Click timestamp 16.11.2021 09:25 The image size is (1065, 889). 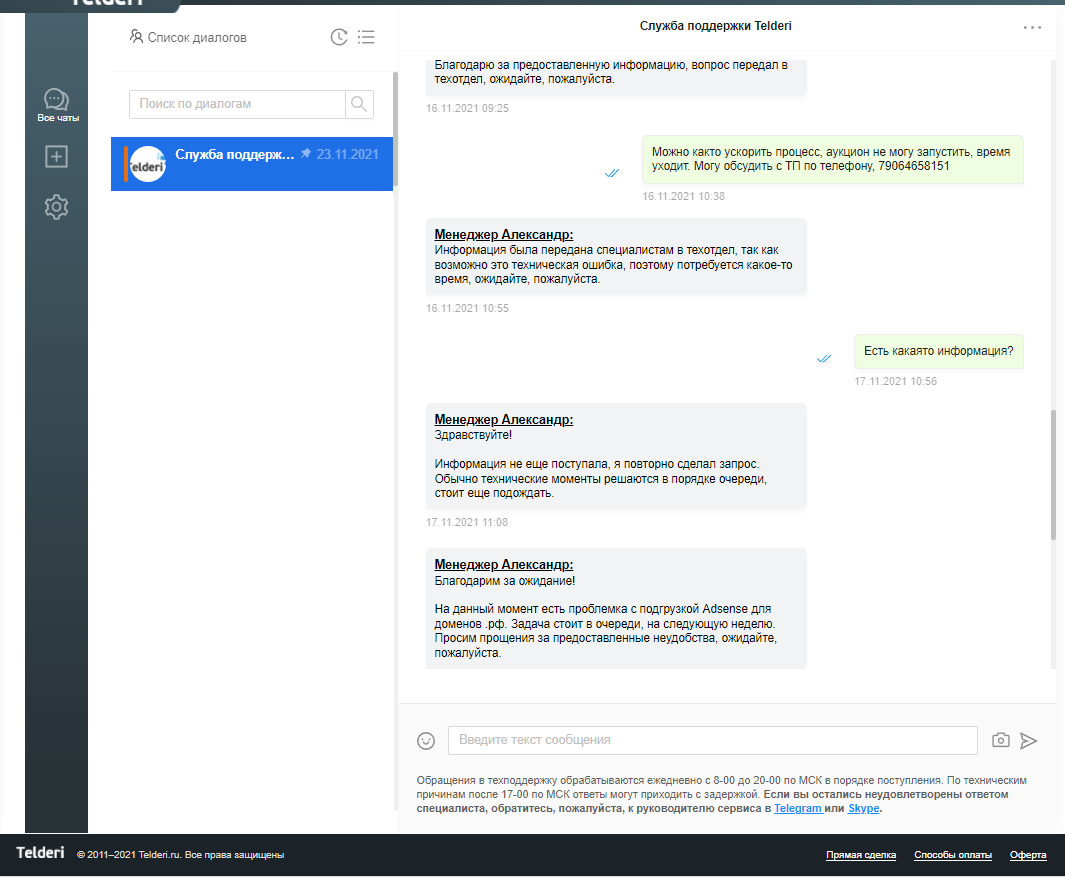click(x=467, y=108)
